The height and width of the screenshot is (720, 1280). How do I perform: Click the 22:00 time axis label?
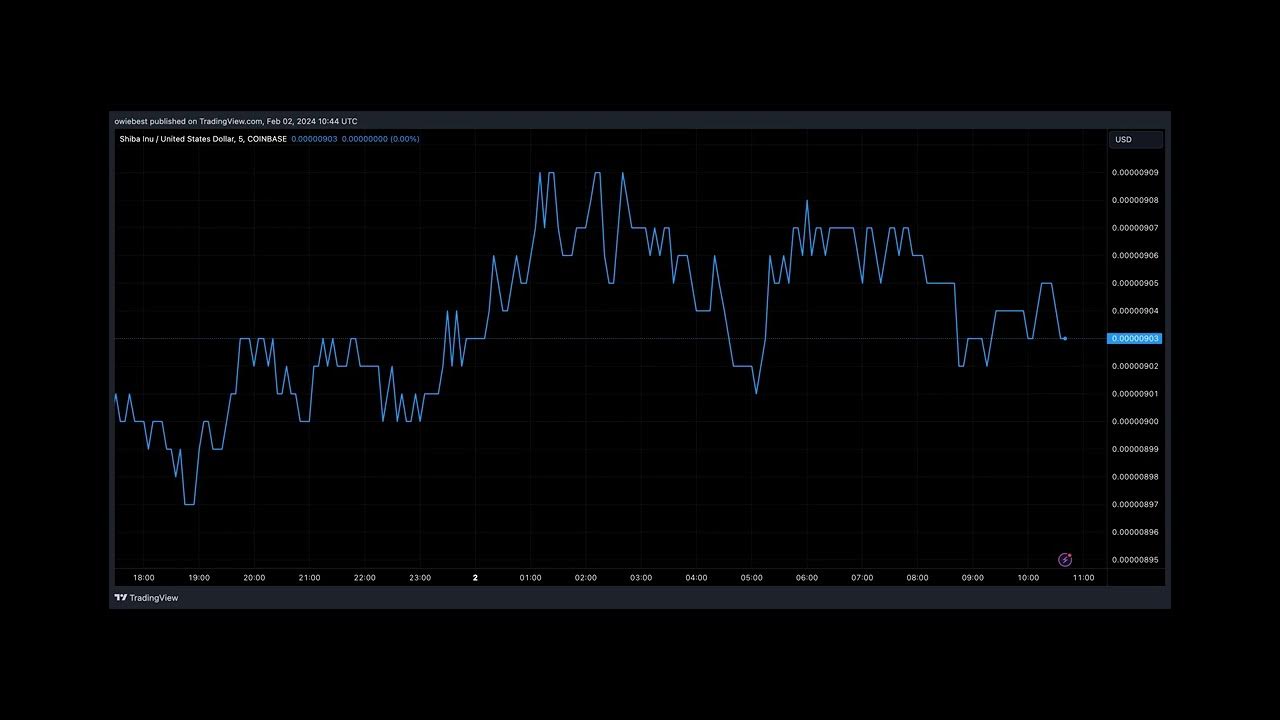click(364, 578)
